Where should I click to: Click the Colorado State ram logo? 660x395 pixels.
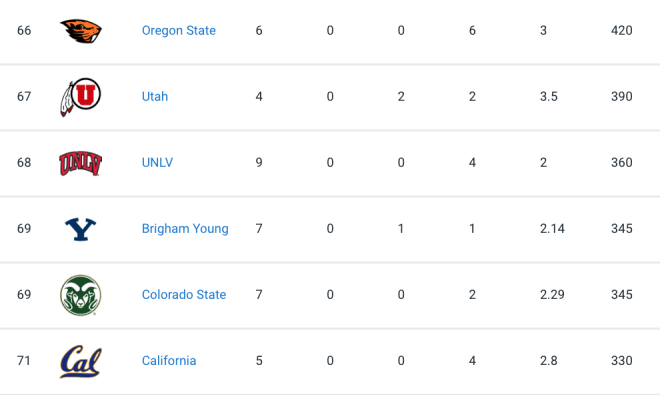click(80, 295)
